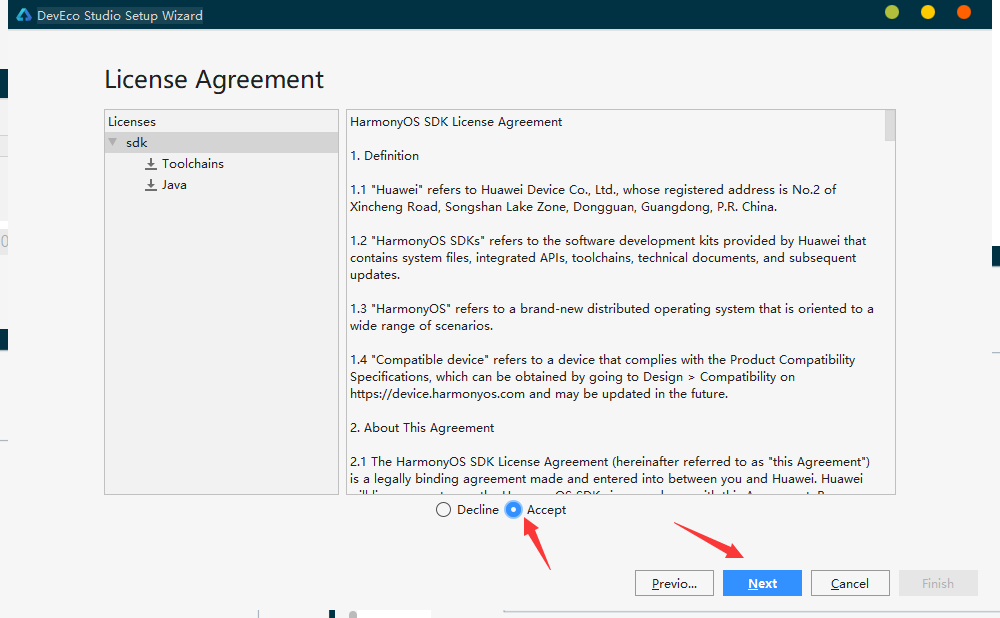This screenshot has width=1000, height=618.
Task: Go back with the Previous button
Action: (674, 583)
